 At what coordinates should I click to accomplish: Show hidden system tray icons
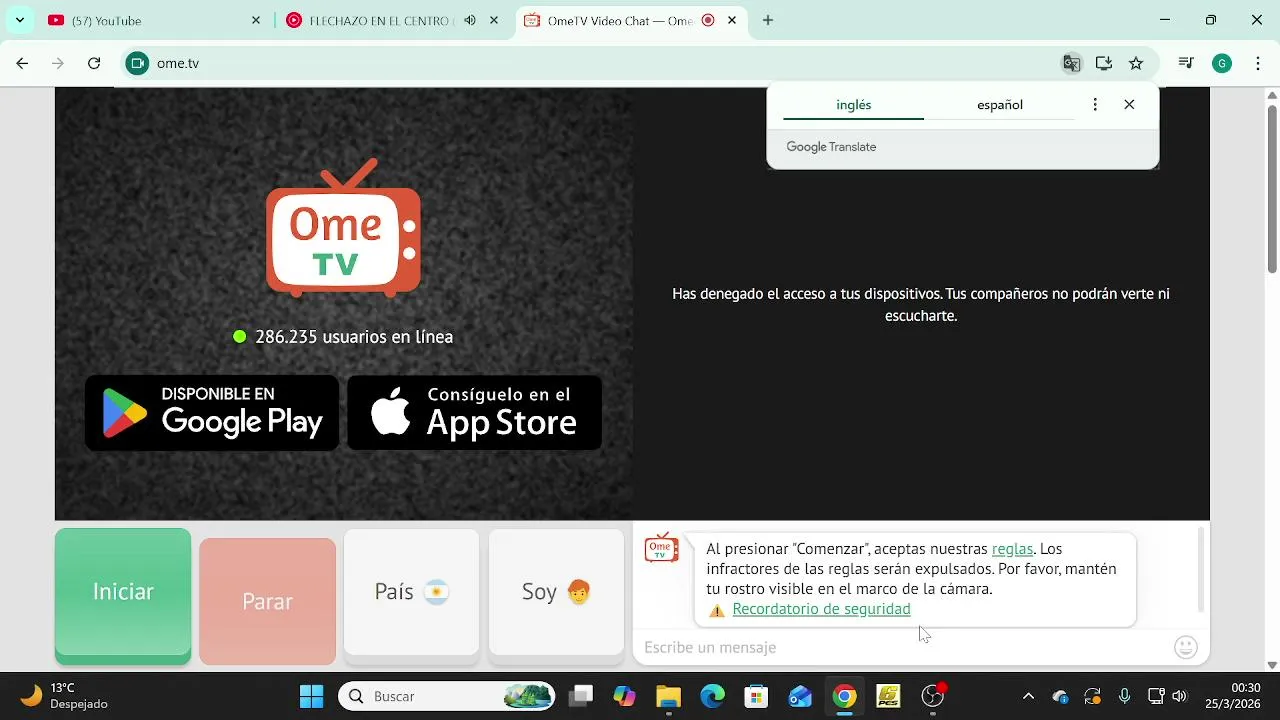click(x=1028, y=696)
